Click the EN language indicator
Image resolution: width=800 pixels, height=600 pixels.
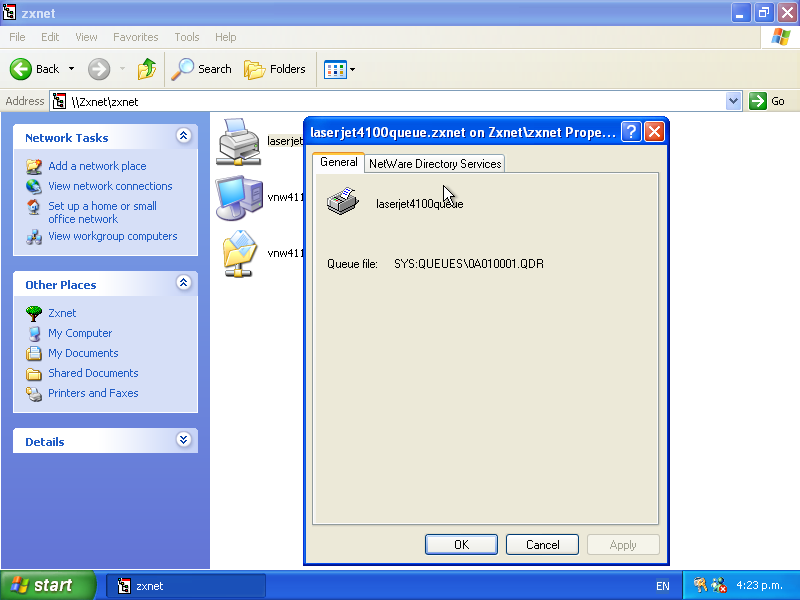click(x=663, y=586)
